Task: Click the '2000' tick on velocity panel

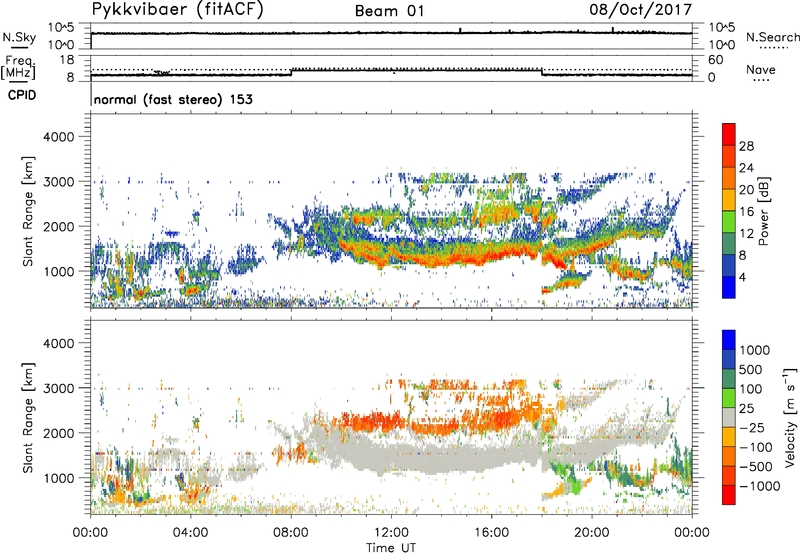Action: (58, 433)
